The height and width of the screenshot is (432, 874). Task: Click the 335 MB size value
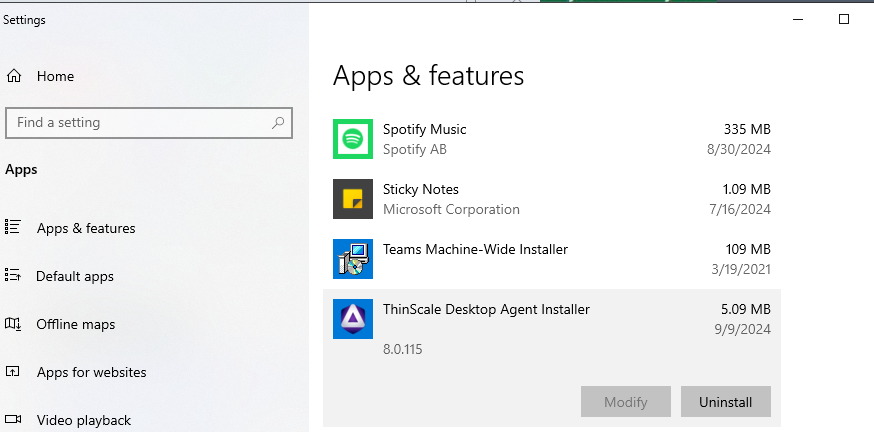click(747, 129)
